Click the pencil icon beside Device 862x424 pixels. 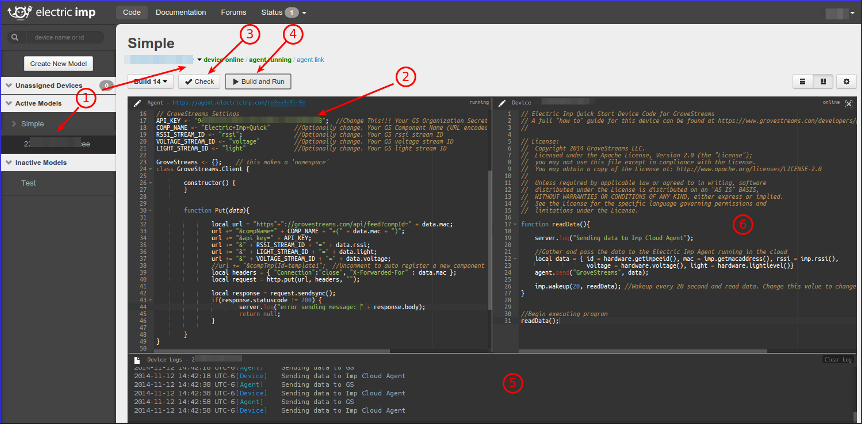click(503, 102)
